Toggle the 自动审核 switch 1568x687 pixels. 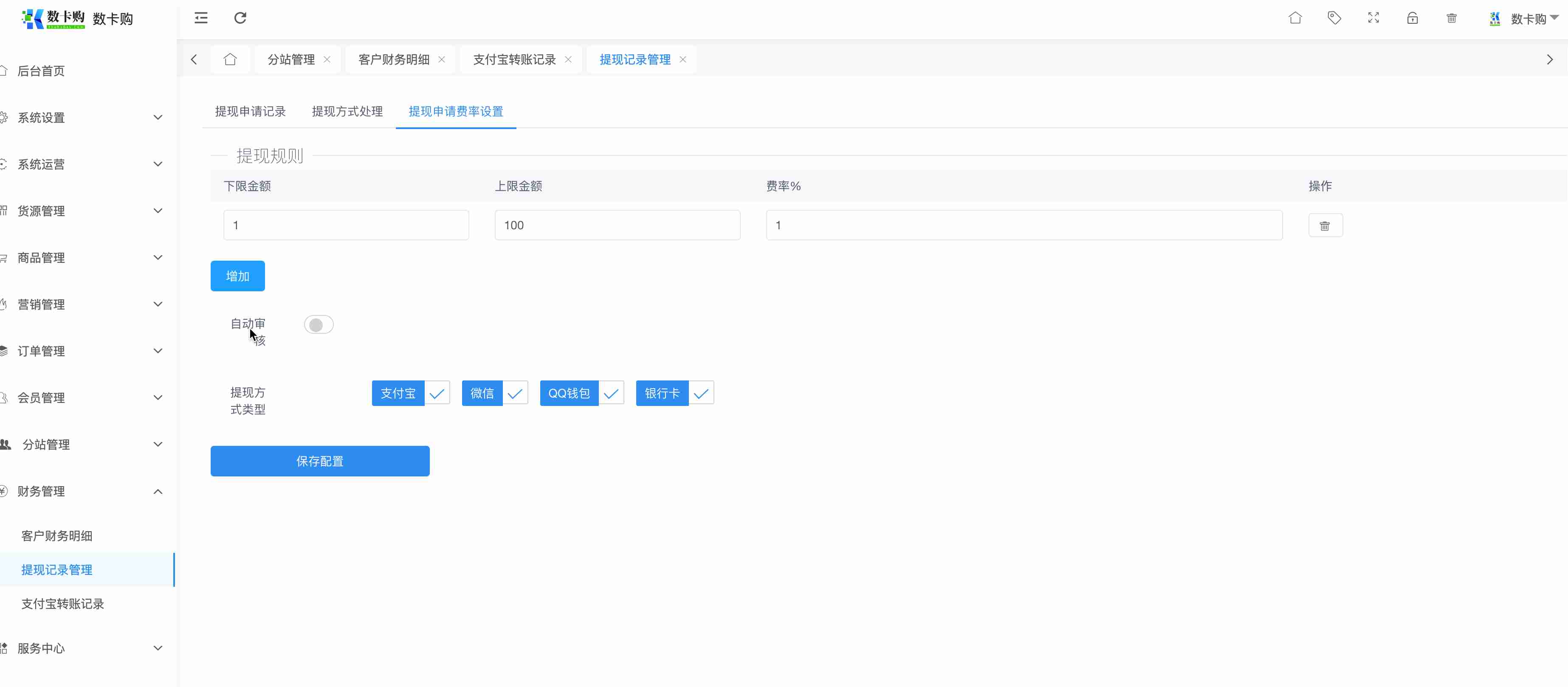319,325
